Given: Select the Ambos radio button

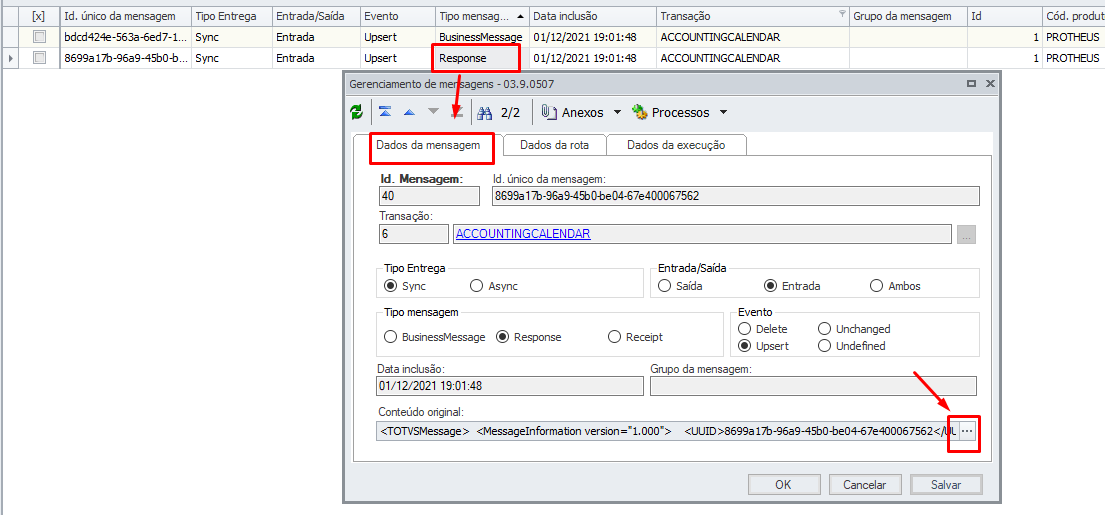Looking at the screenshot, I should click(877, 286).
